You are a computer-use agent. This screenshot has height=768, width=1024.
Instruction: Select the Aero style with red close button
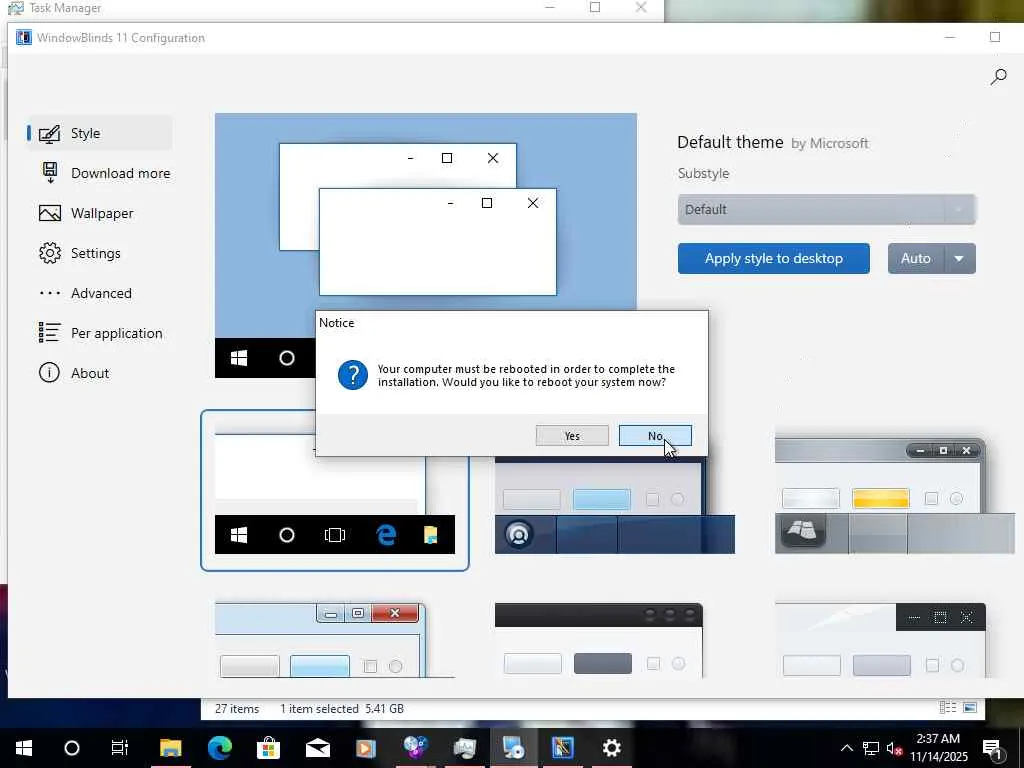334,640
